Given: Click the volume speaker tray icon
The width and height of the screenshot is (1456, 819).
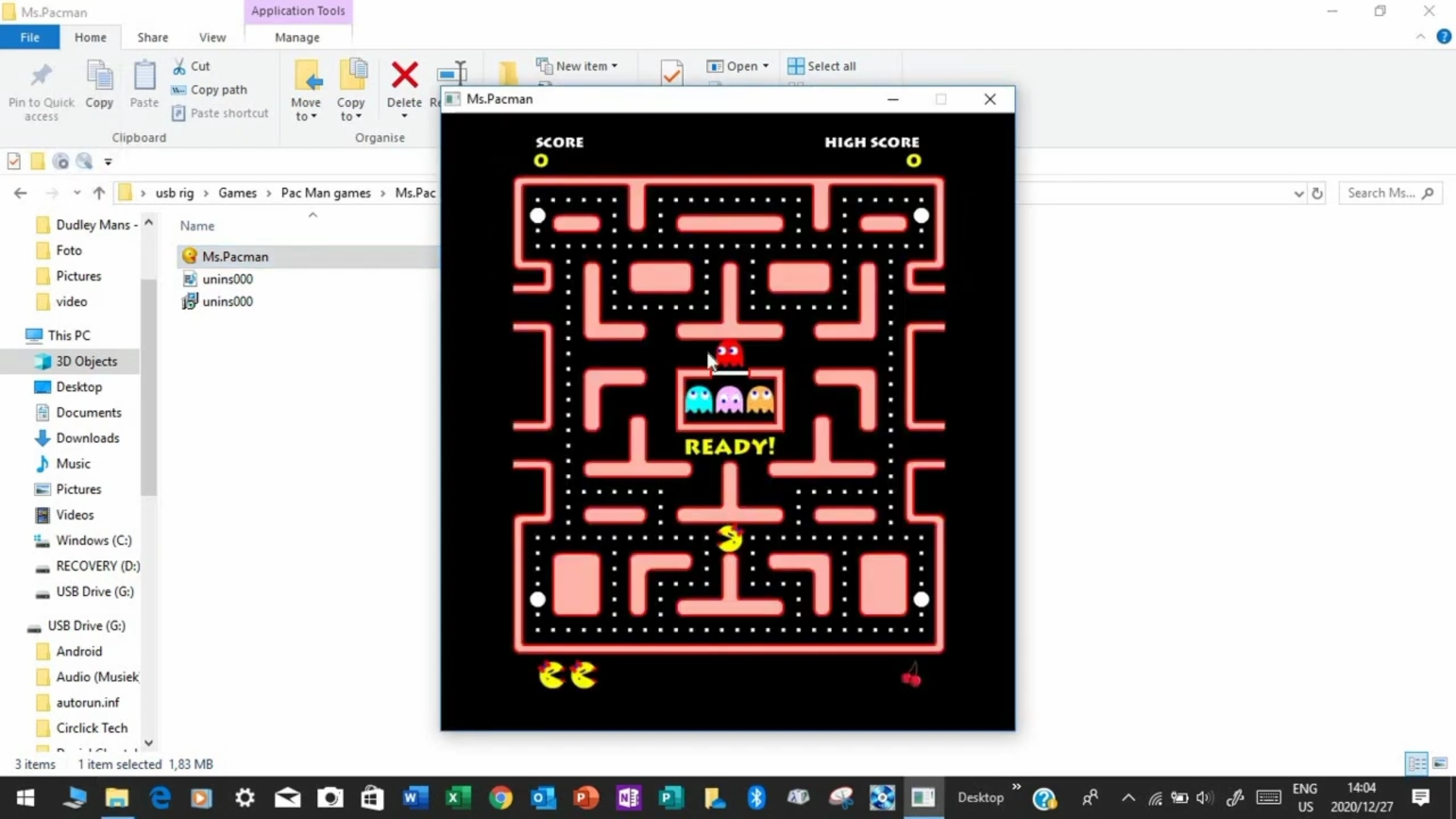Looking at the screenshot, I should click(1204, 798).
